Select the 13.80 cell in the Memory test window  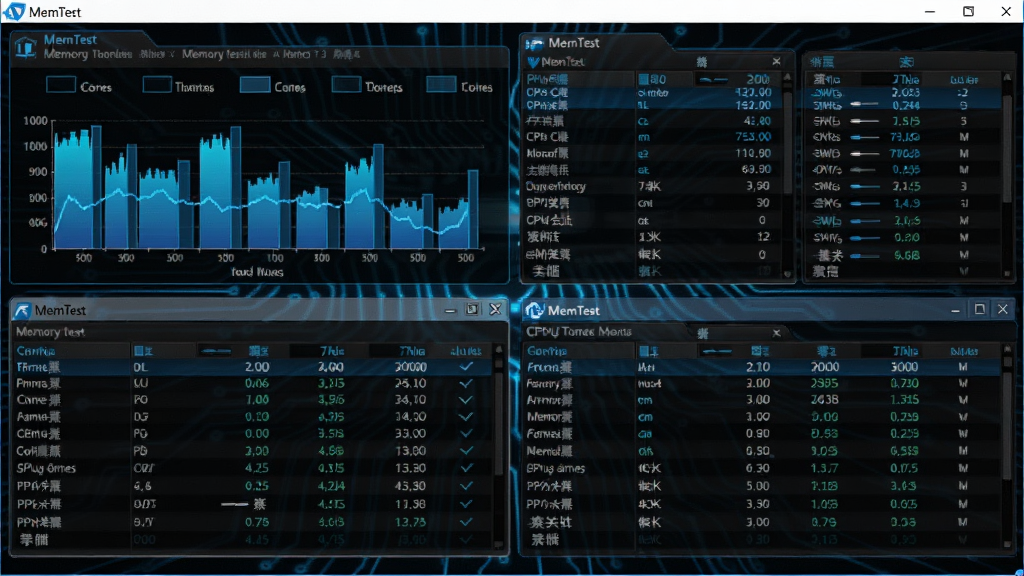(410, 451)
